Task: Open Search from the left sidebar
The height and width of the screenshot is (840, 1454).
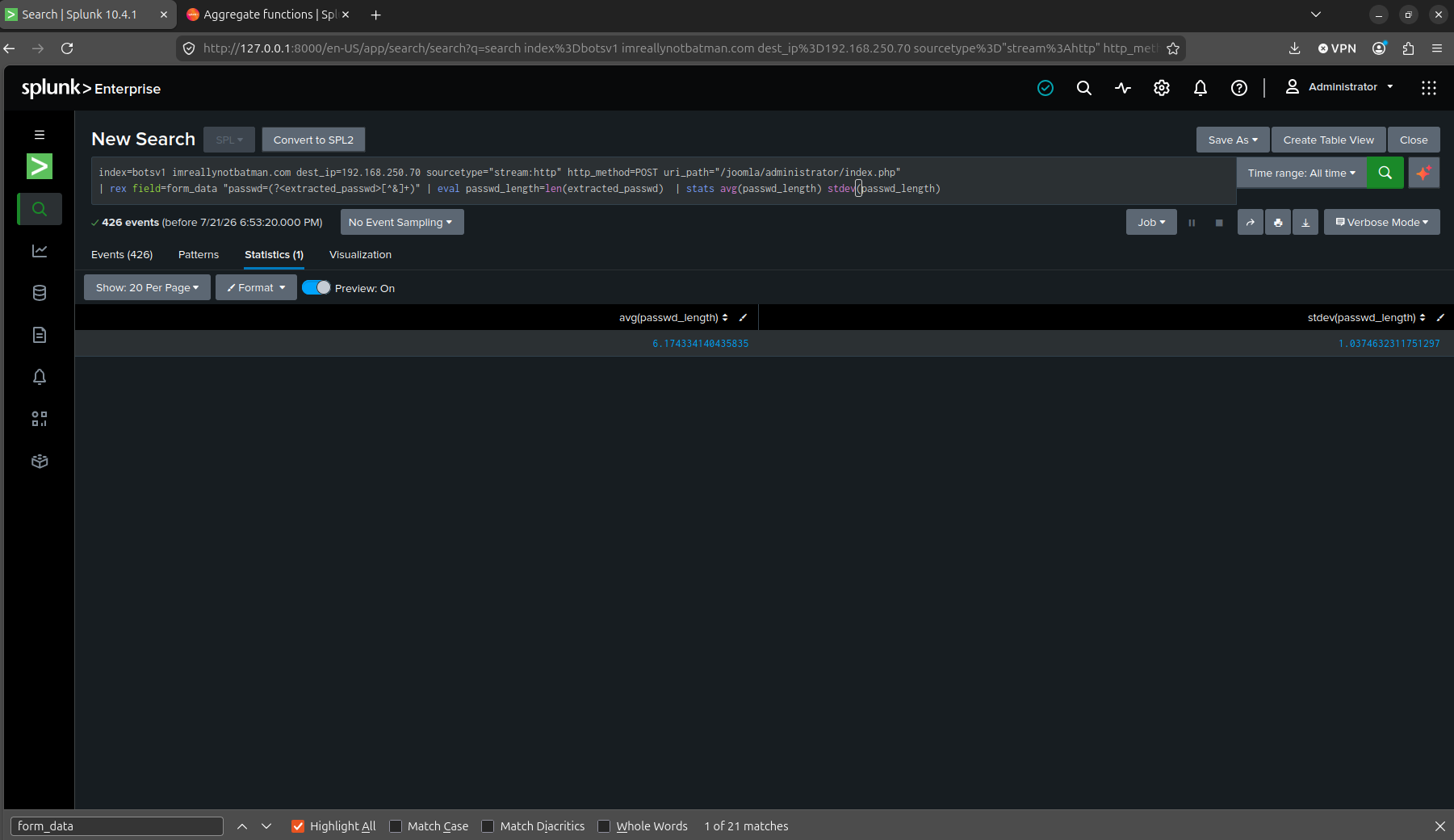Action: [x=40, y=209]
